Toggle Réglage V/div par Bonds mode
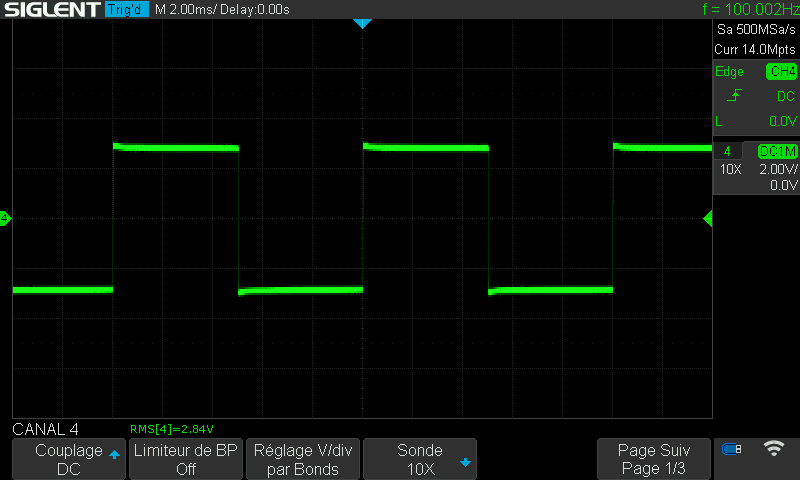Screen dimensions: 800x480 (303, 459)
